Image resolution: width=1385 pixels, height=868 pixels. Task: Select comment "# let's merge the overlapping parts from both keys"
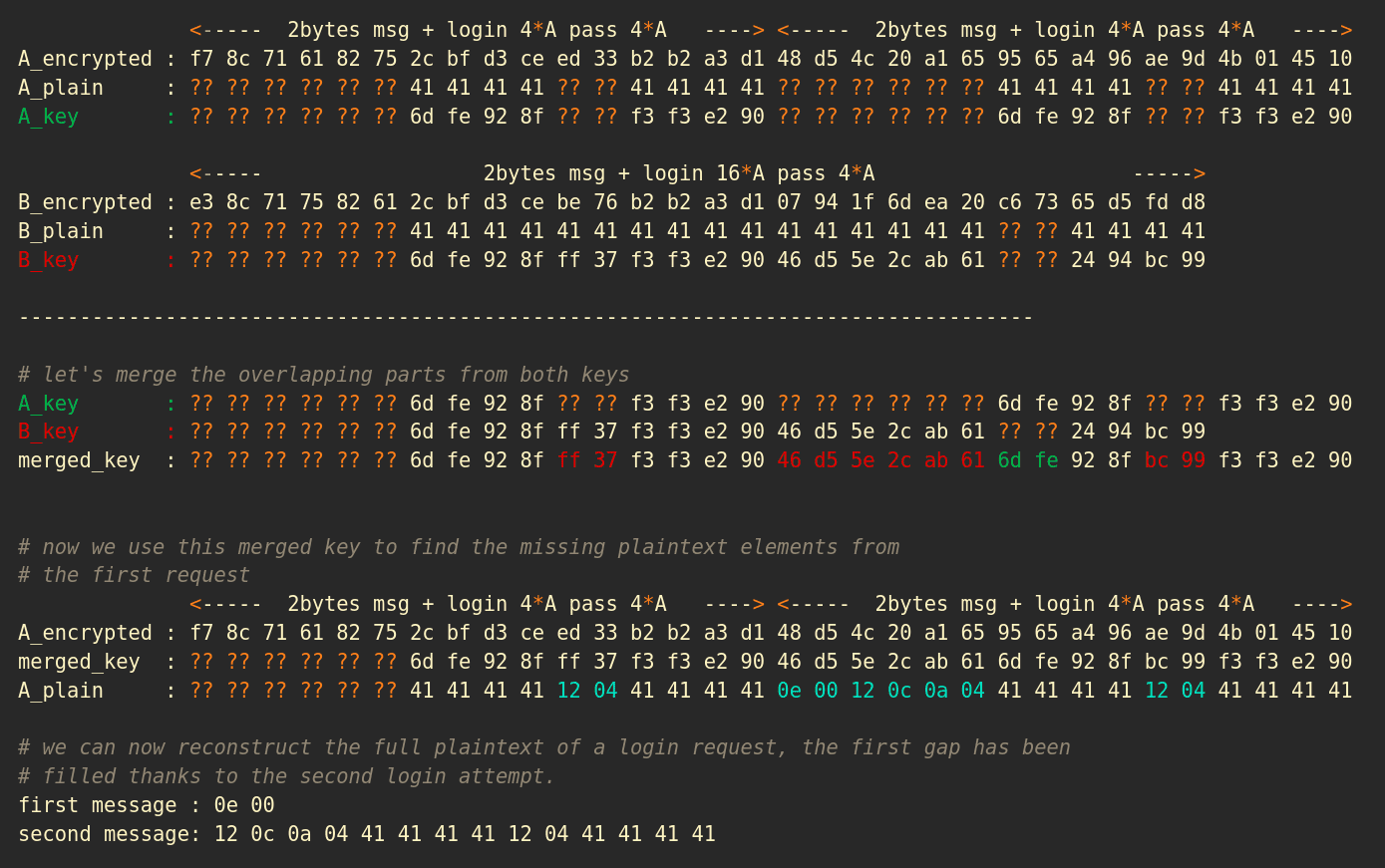[x=324, y=375]
